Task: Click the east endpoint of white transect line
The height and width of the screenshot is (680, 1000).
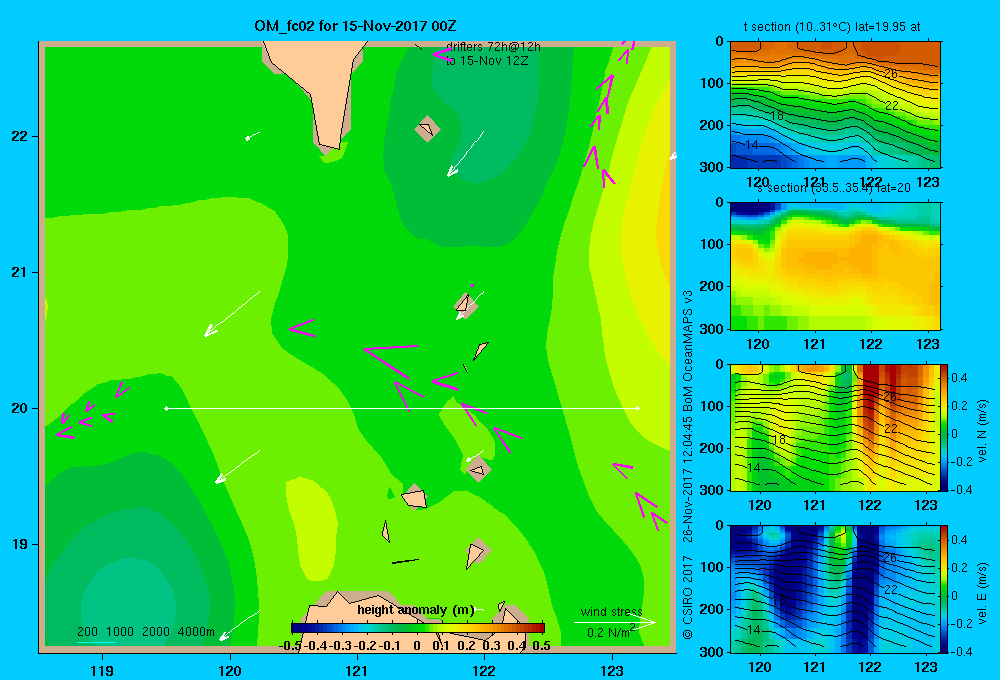Action: [x=638, y=408]
